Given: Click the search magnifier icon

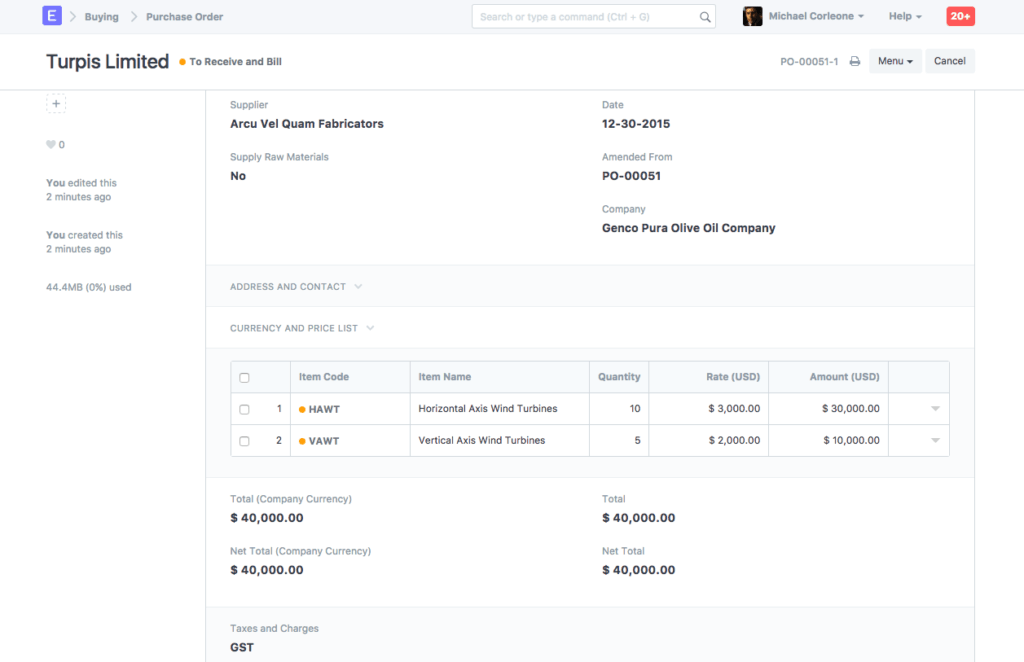Looking at the screenshot, I should [x=705, y=16].
